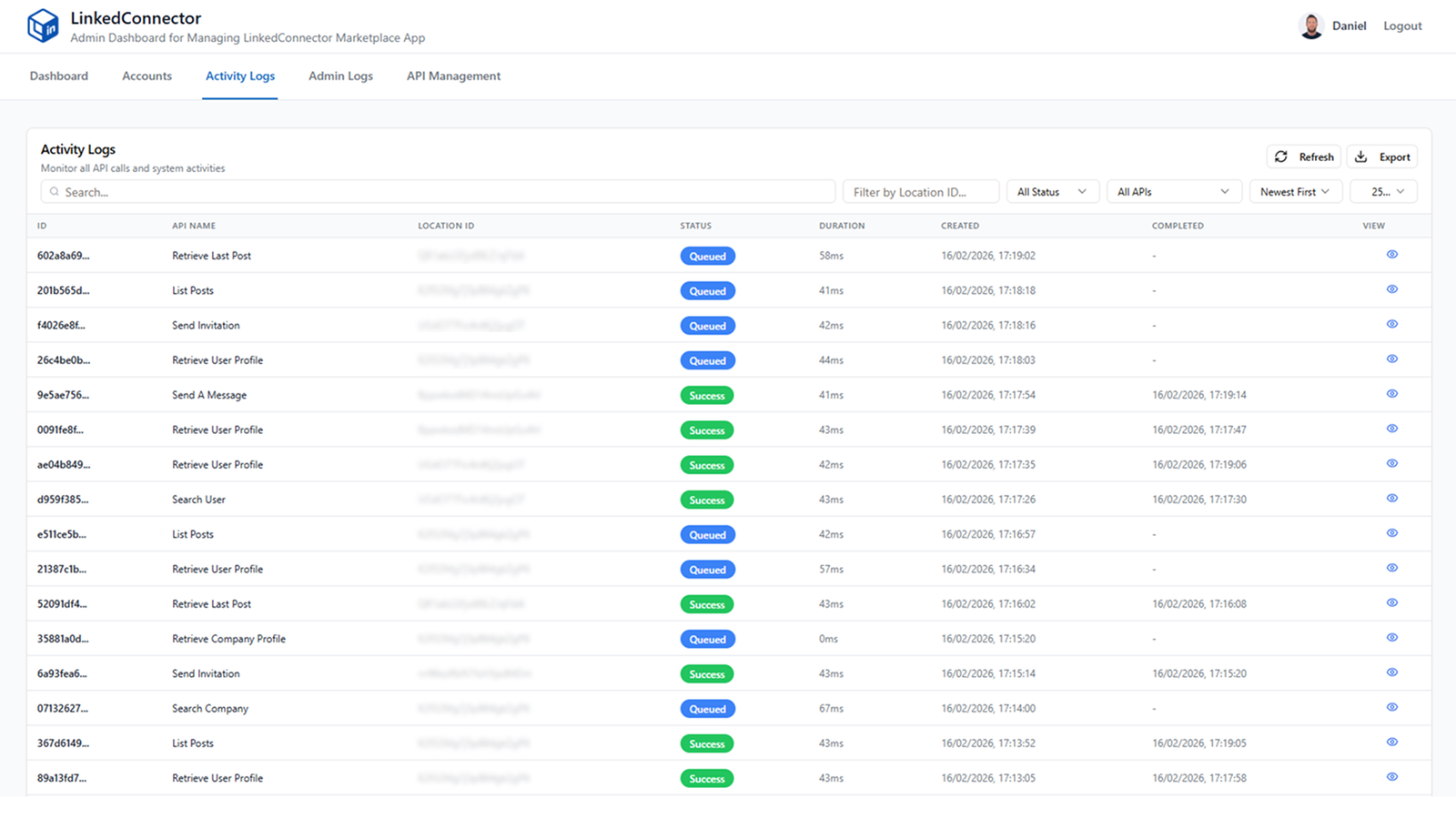
Task: Click the refresh arrows icon
Action: pyautogui.click(x=1281, y=157)
